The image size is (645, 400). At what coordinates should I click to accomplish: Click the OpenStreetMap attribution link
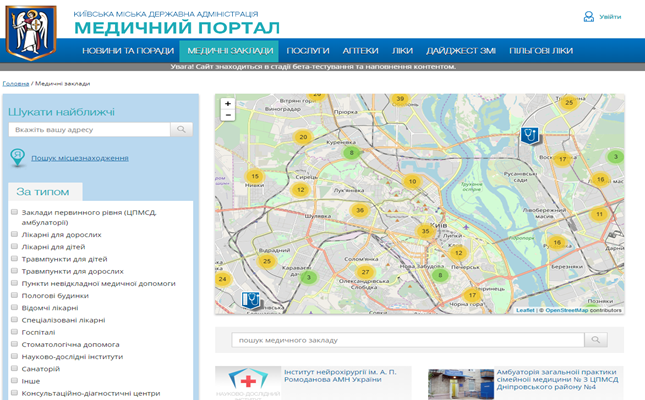click(566, 310)
